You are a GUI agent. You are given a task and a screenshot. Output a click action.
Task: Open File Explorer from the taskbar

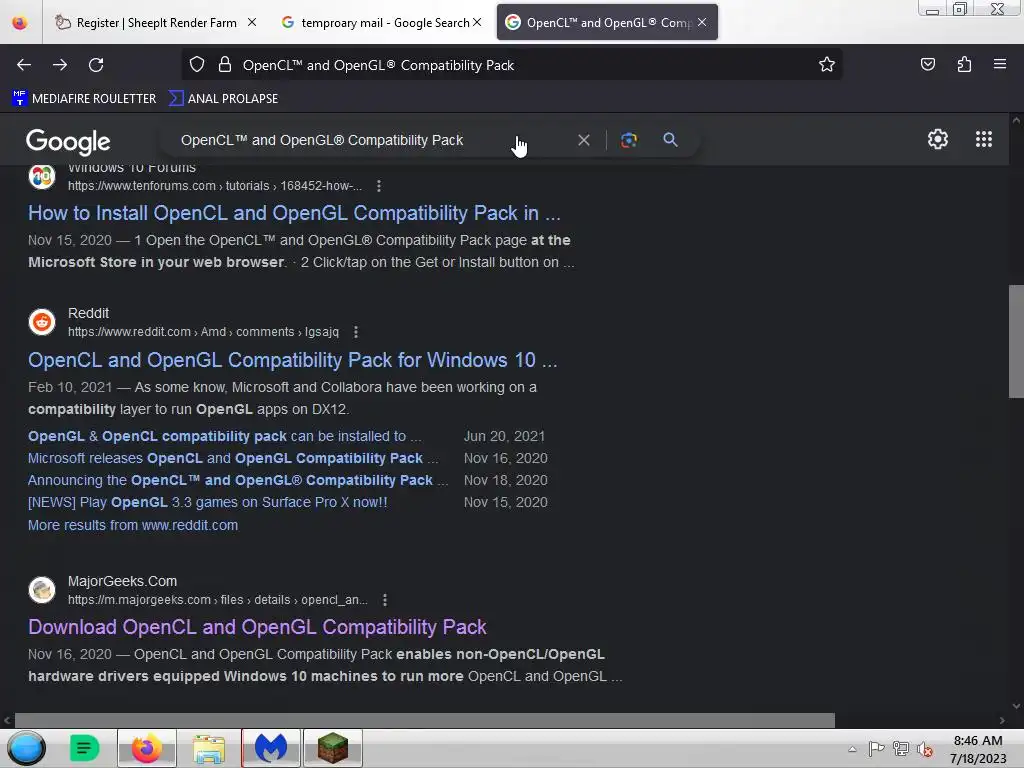click(x=209, y=748)
